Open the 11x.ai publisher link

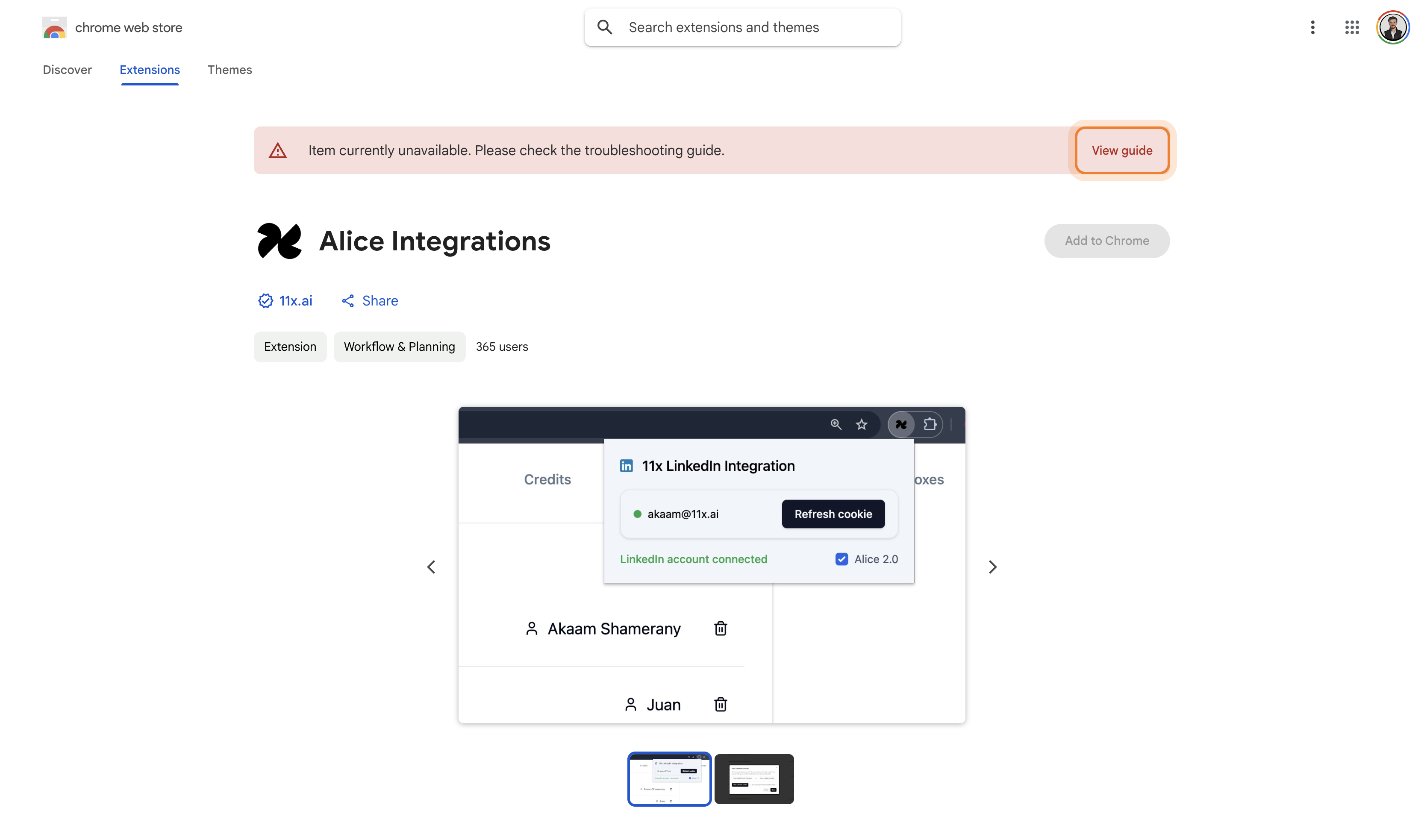(296, 300)
